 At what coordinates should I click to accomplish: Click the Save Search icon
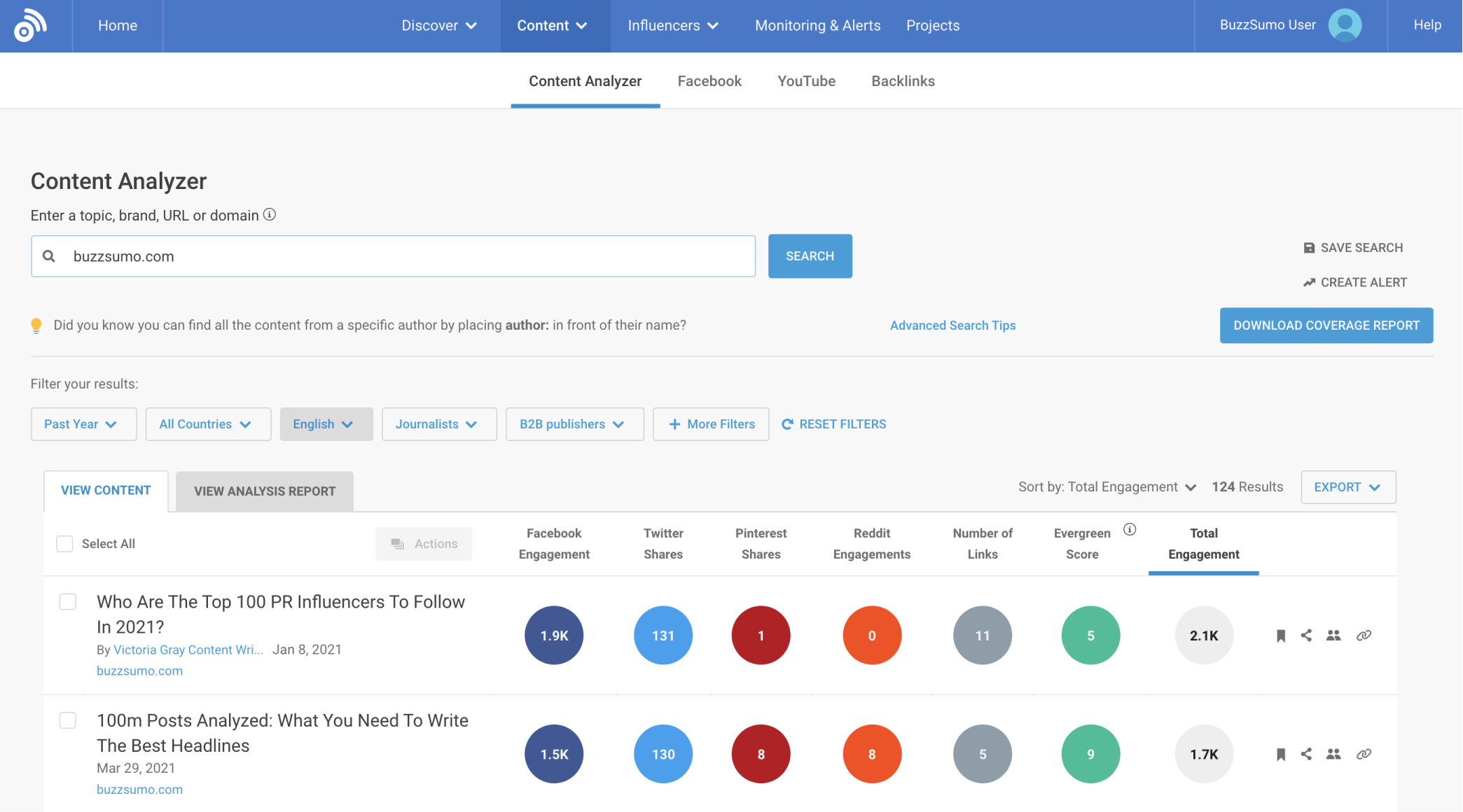(x=1308, y=247)
